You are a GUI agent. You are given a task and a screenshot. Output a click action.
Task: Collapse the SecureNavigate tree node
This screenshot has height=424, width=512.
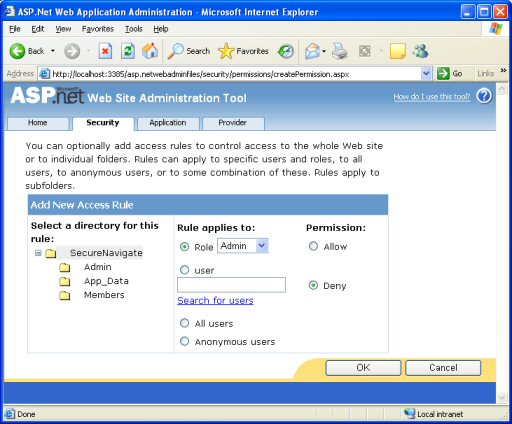click(38, 253)
